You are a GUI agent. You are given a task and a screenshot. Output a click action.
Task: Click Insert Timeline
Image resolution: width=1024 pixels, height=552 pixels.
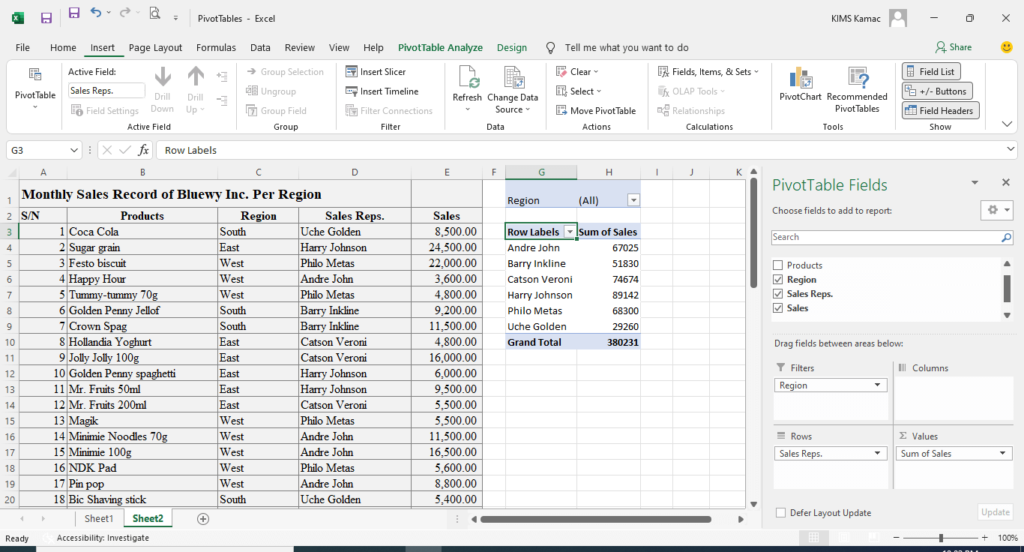382,91
